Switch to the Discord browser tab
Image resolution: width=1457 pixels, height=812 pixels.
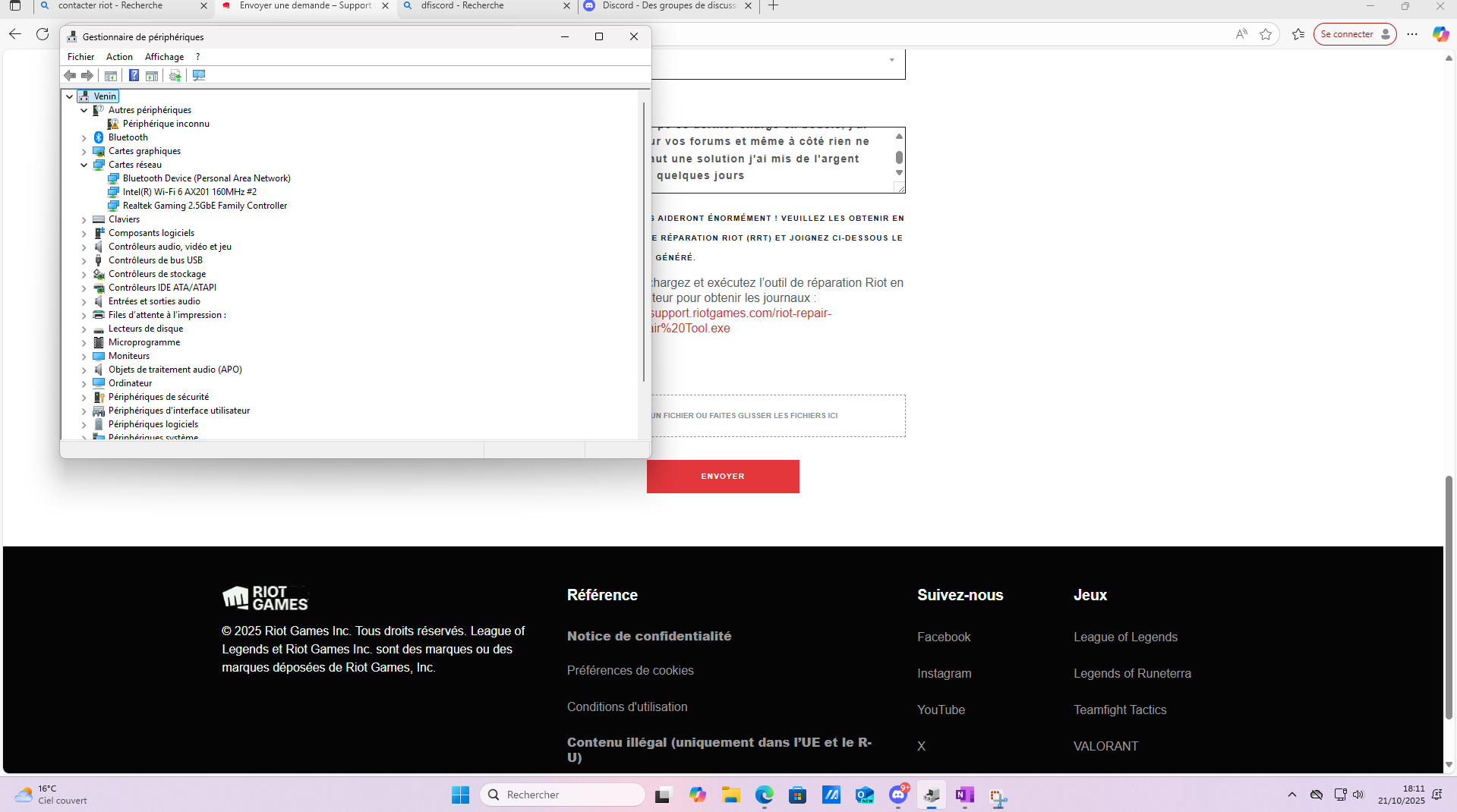click(x=668, y=6)
